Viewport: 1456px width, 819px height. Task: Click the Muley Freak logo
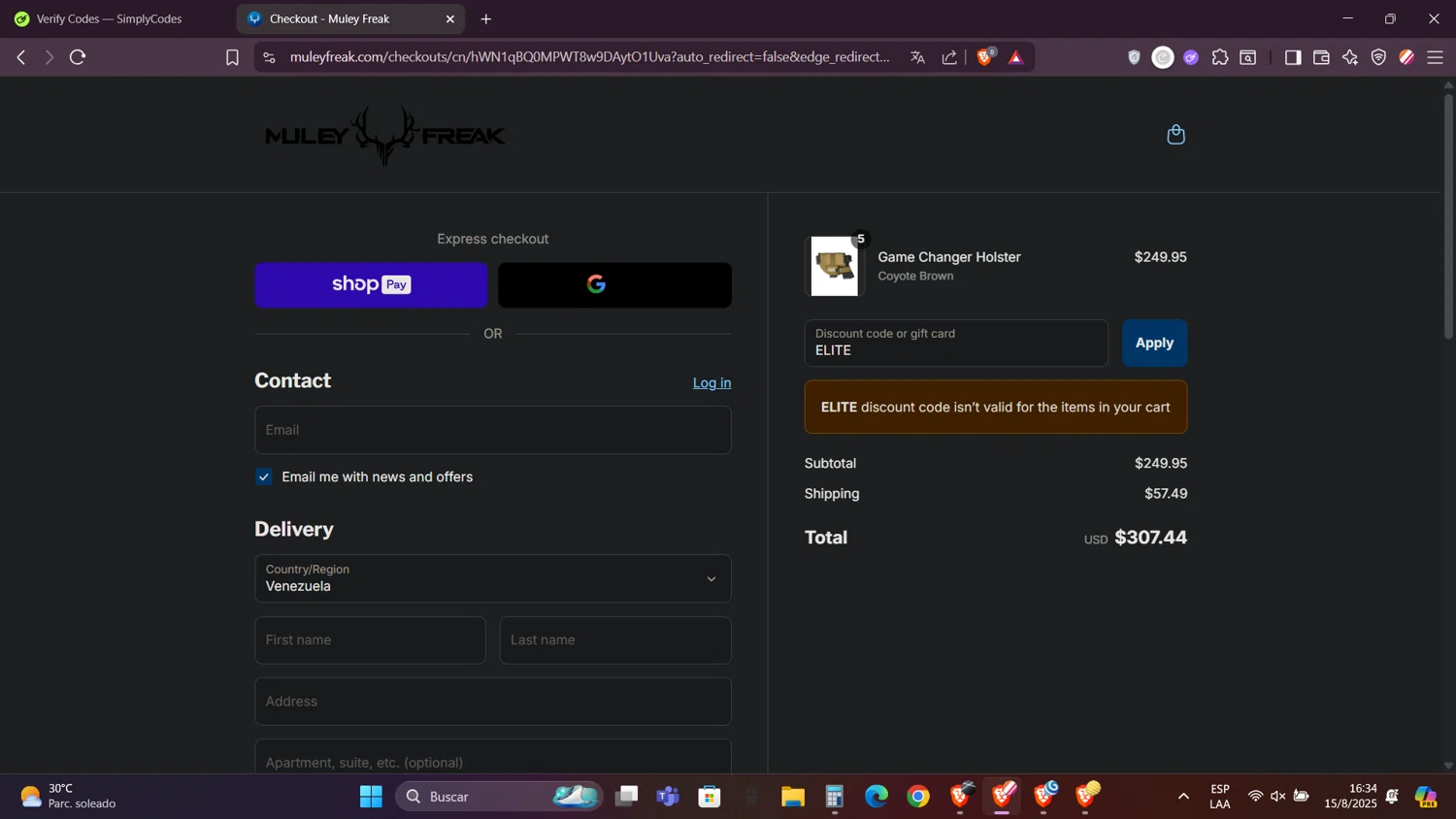[x=385, y=135]
